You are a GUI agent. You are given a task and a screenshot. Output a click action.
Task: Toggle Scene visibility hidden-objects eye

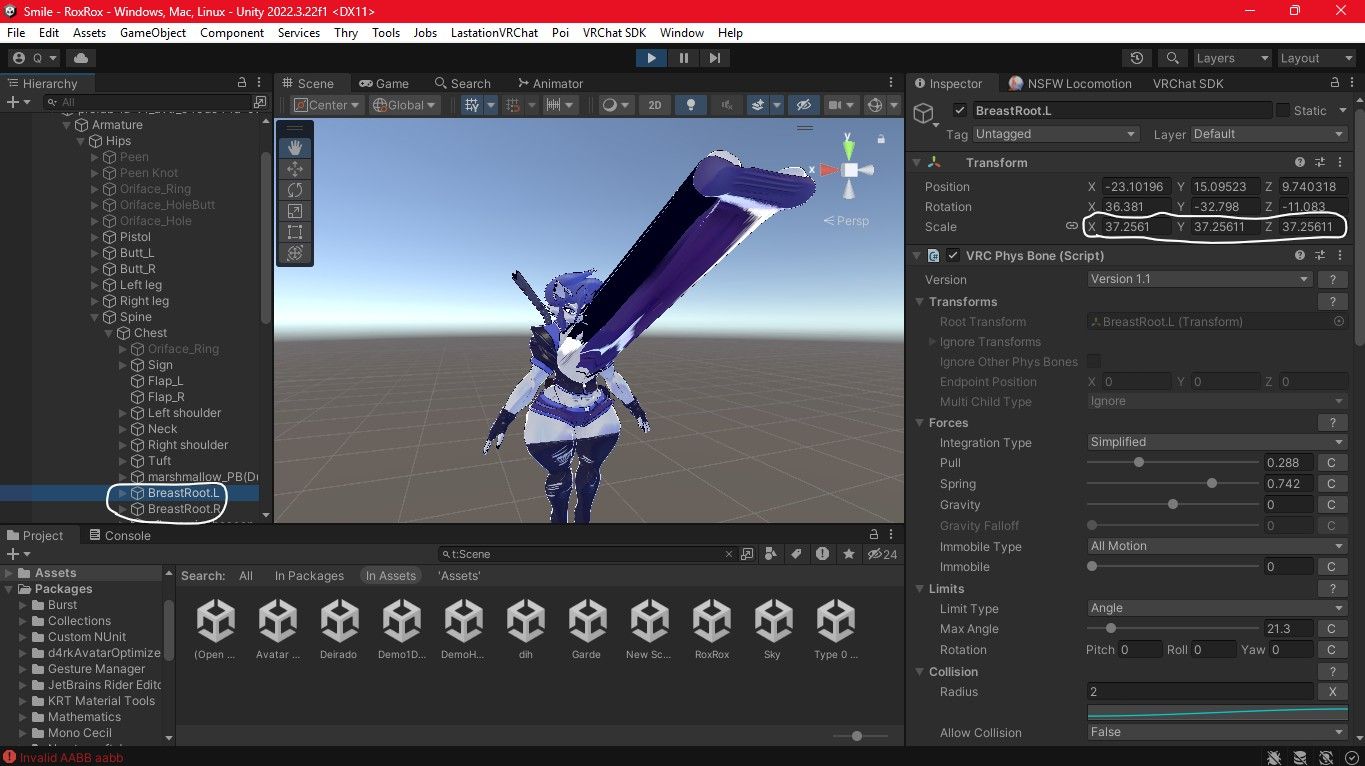point(803,105)
